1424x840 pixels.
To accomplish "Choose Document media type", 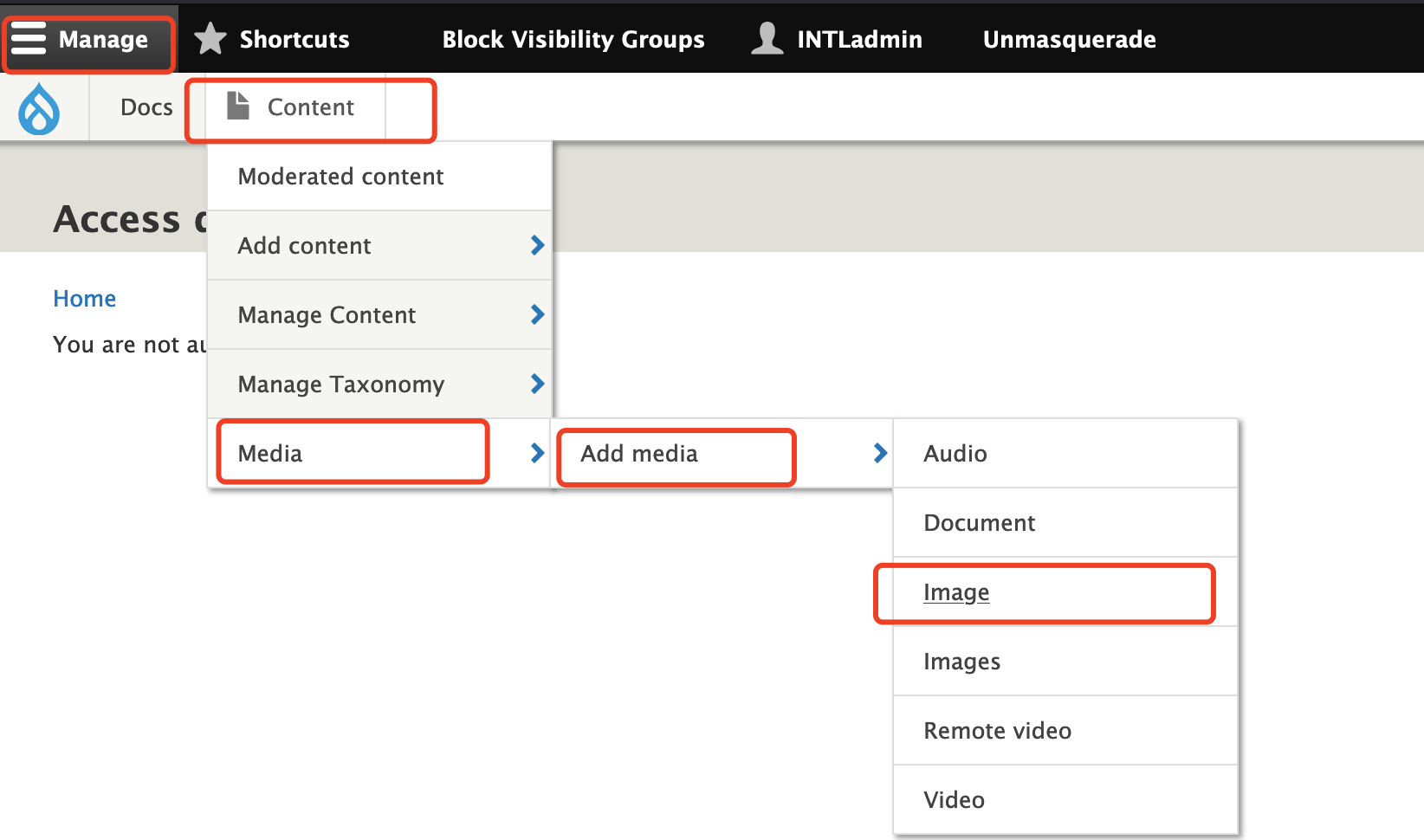I will coord(979,523).
